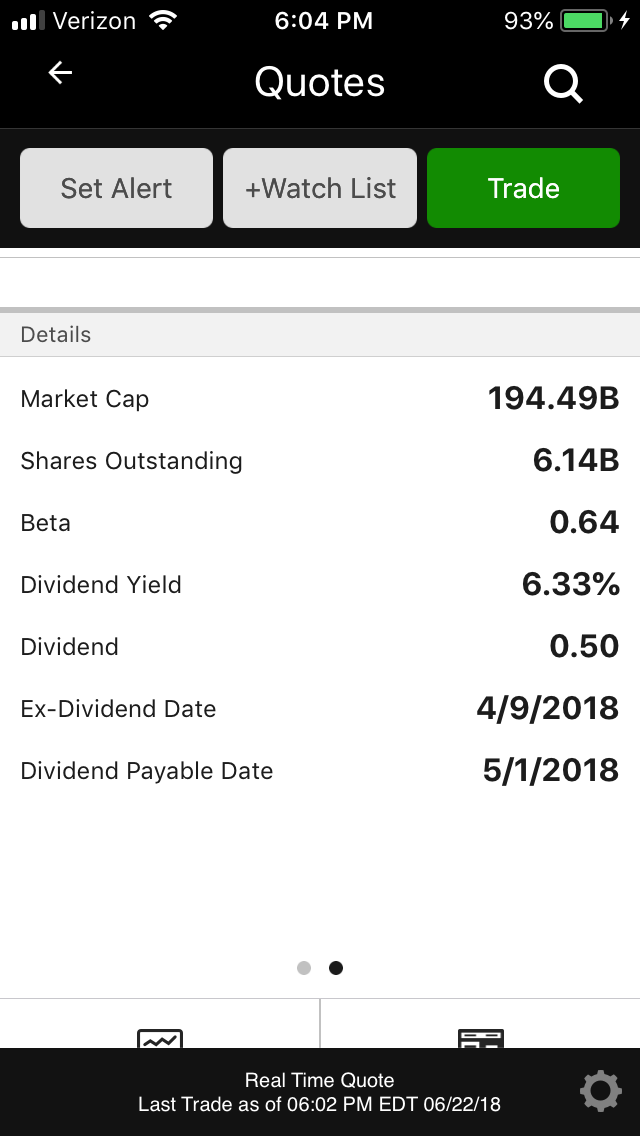Tap the Details section header
640x1136 pixels.
(x=56, y=335)
